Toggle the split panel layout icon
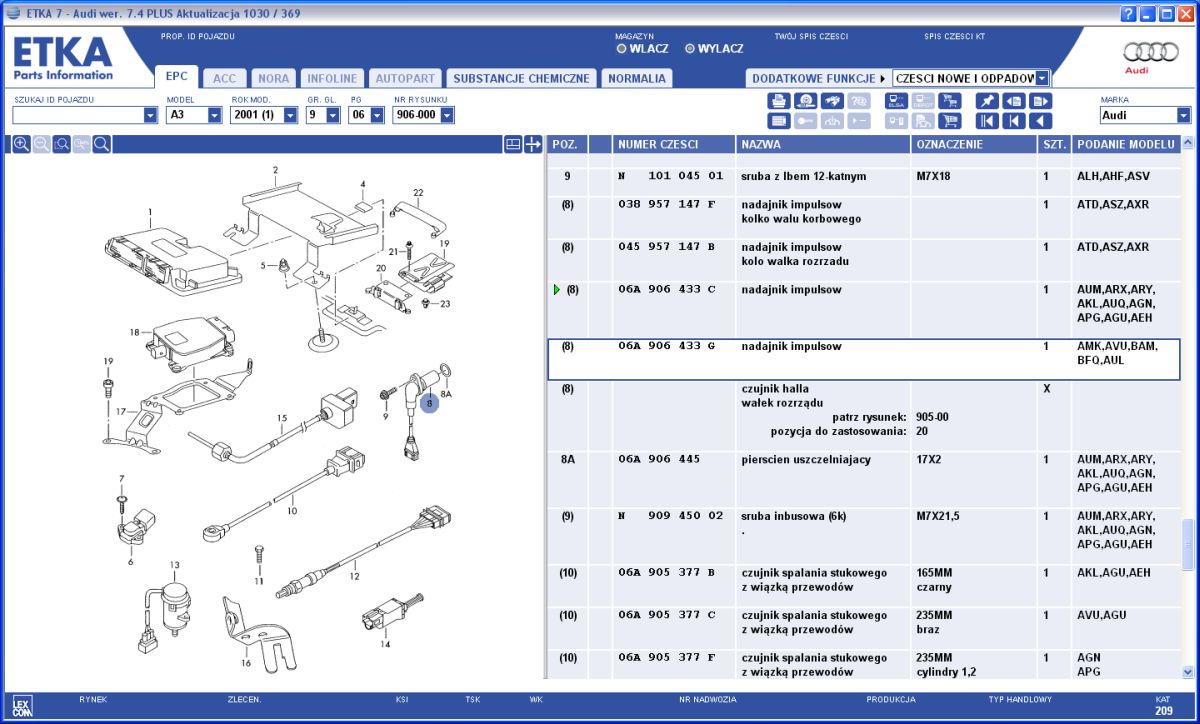This screenshot has width=1200, height=724. 512,144
